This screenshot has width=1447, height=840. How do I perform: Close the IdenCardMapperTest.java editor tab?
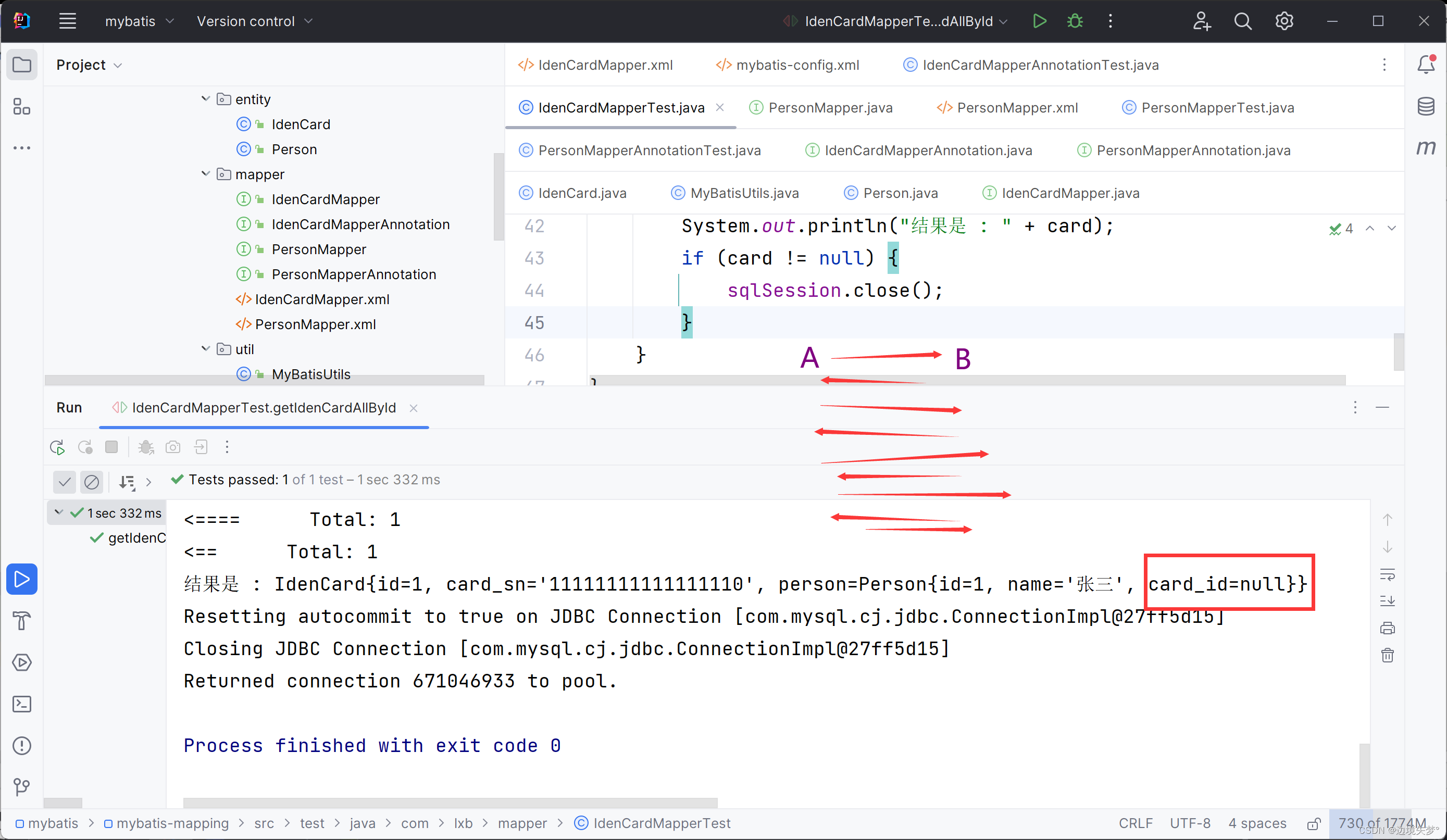point(719,107)
